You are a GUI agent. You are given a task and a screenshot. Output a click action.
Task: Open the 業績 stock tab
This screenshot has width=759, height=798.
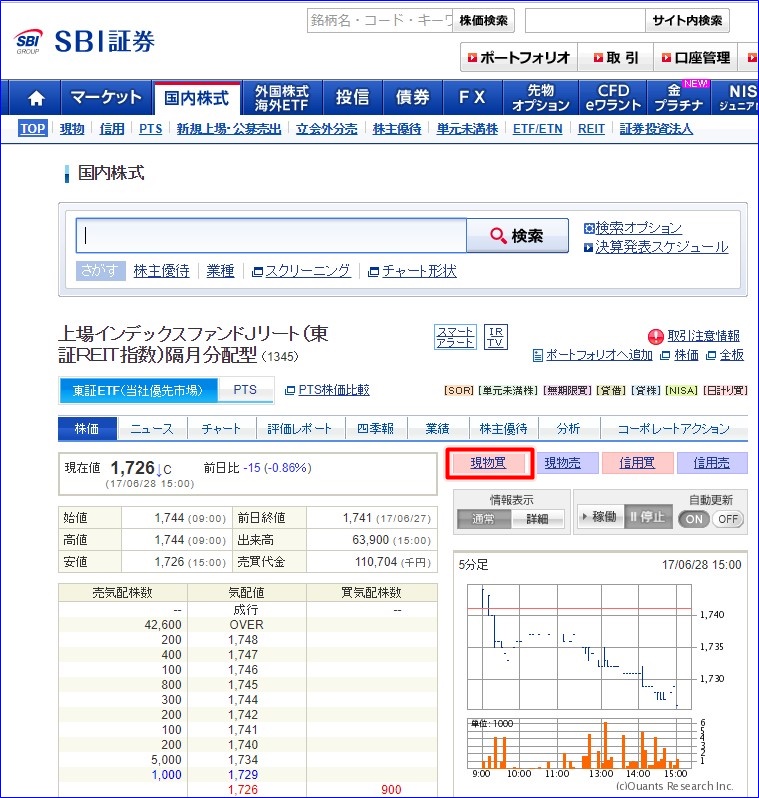click(437, 429)
